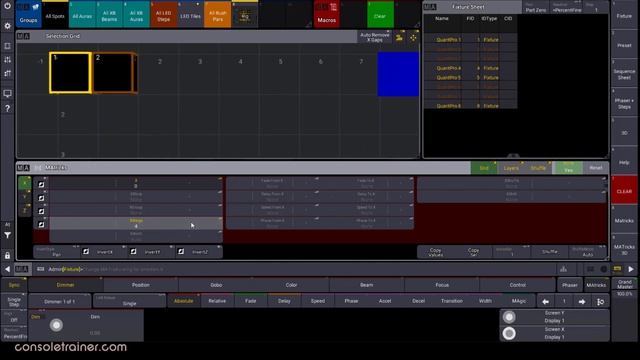Click the yellow icon left of the play arrow

tap(617, 269)
